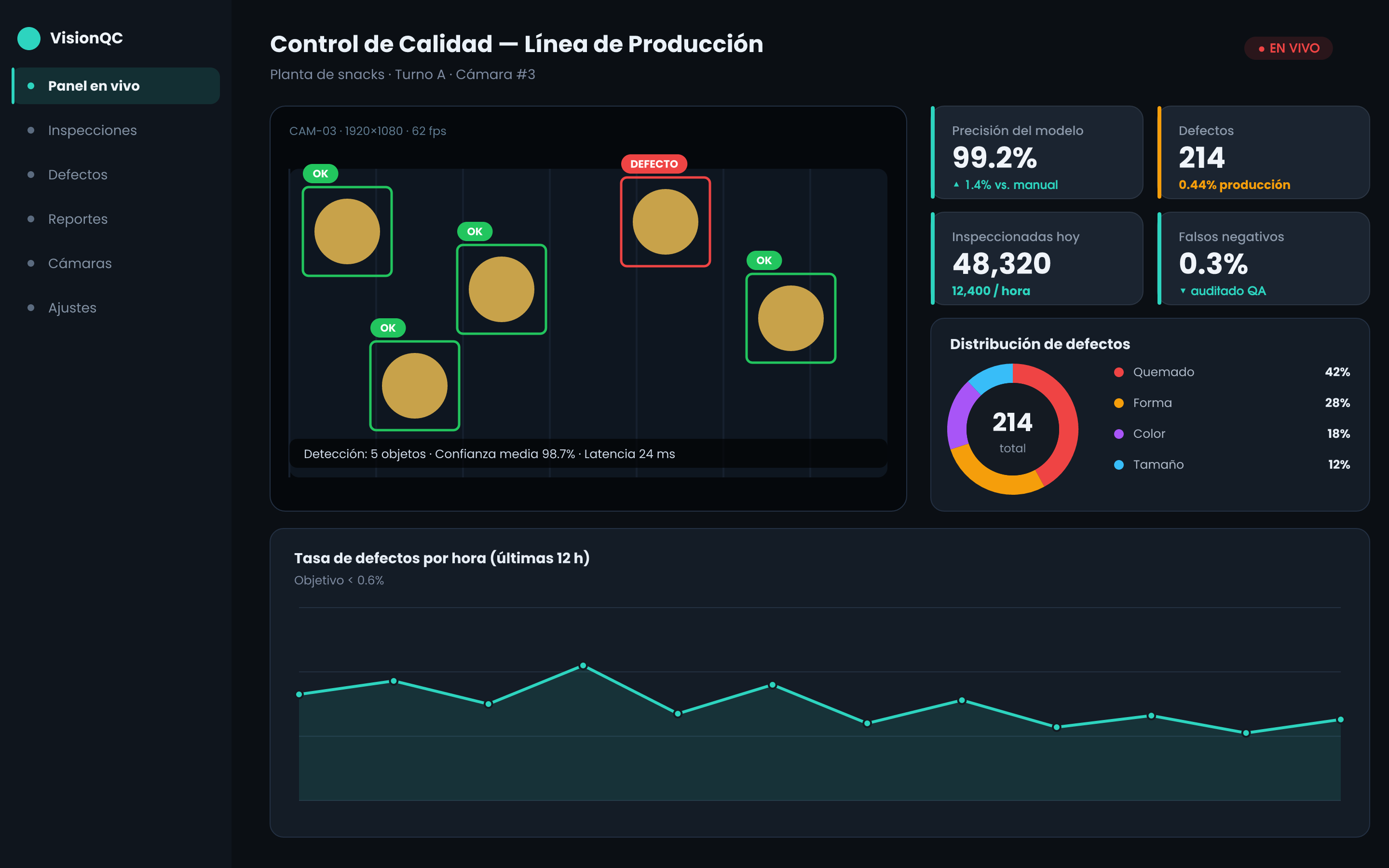
Task: Click the 12,400 / hora text
Action: tap(991, 291)
